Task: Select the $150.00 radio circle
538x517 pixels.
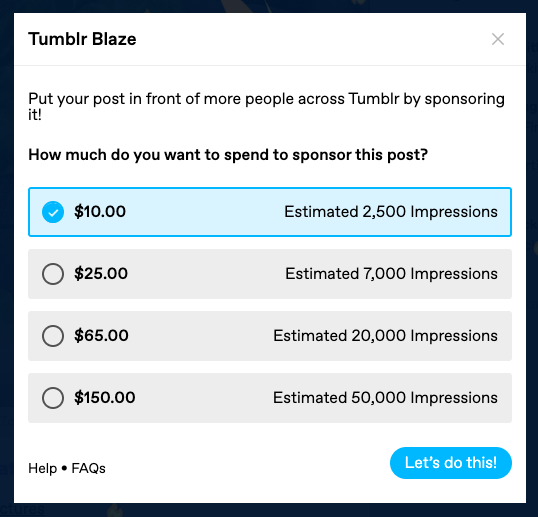Action: click(x=53, y=398)
